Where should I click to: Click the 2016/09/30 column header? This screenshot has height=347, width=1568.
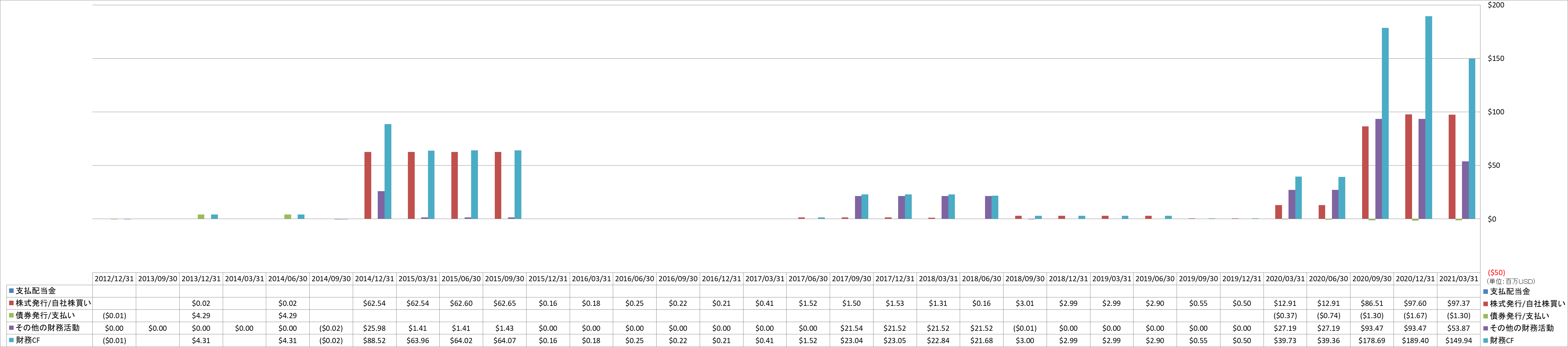pos(678,279)
